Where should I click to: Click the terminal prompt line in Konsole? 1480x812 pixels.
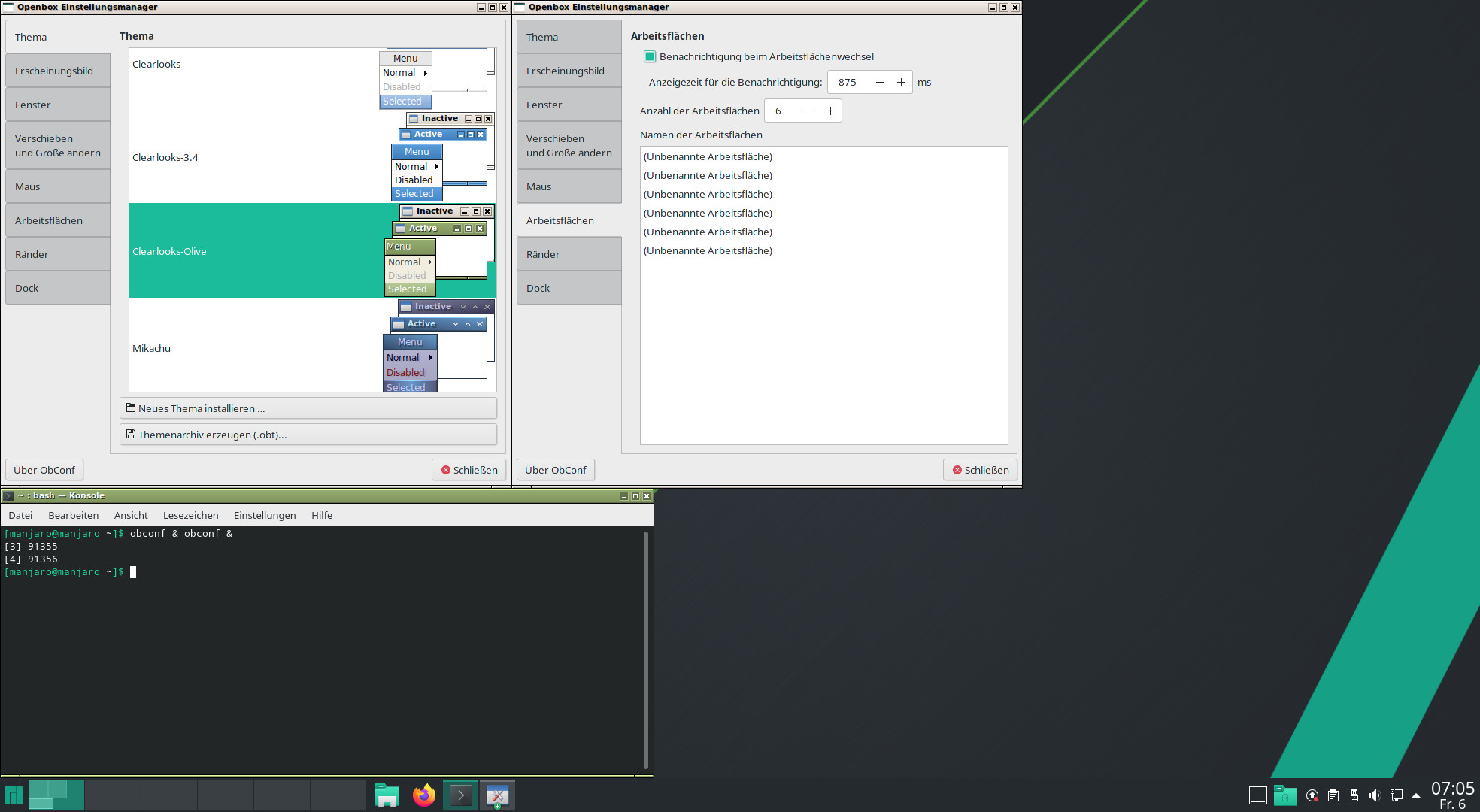71,572
